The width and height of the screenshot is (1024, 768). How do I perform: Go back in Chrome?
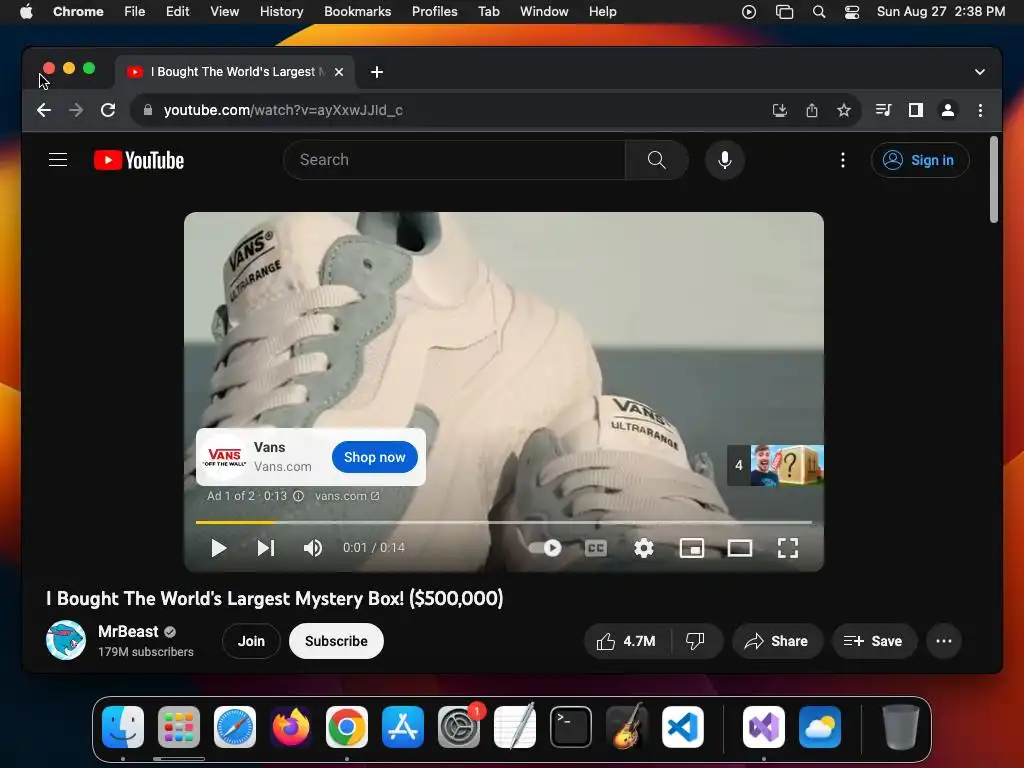coord(44,110)
